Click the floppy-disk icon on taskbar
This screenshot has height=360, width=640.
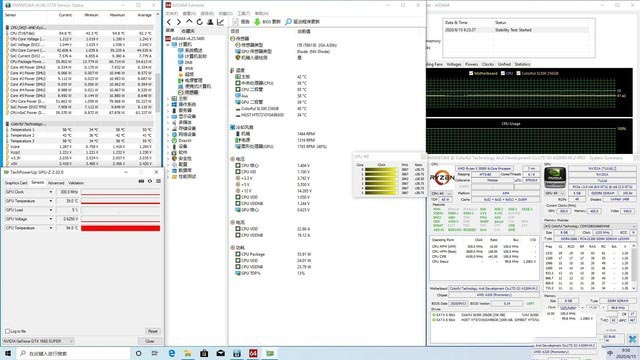point(237,353)
